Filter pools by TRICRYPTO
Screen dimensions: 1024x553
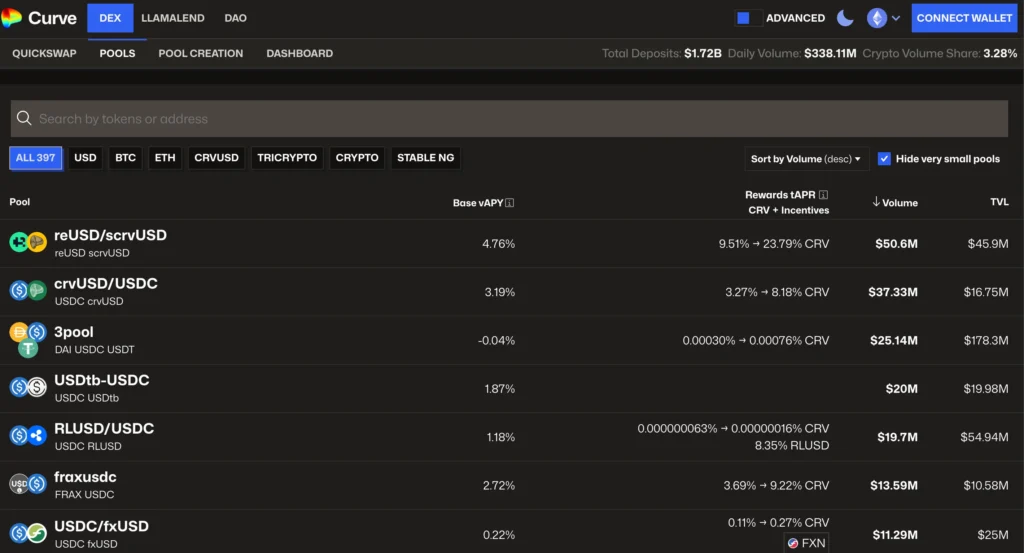[287, 158]
